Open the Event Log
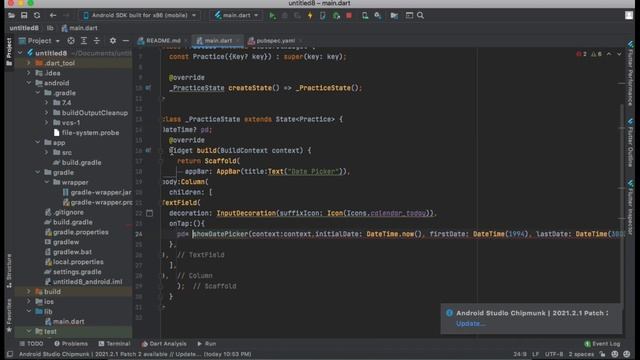 click(602, 344)
